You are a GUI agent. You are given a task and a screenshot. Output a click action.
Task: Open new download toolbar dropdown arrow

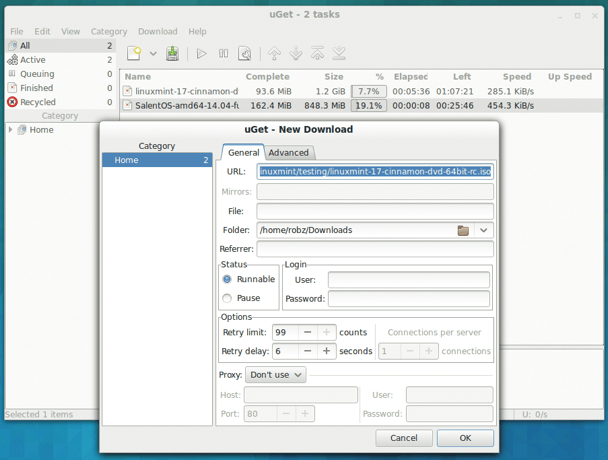tap(153, 53)
